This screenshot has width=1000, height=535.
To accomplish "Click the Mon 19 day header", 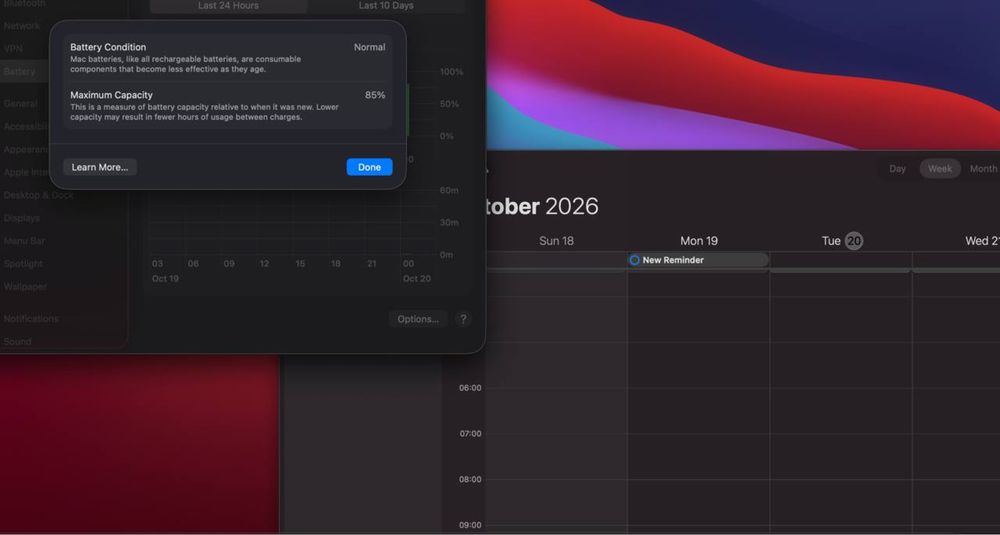I will (x=698, y=241).
